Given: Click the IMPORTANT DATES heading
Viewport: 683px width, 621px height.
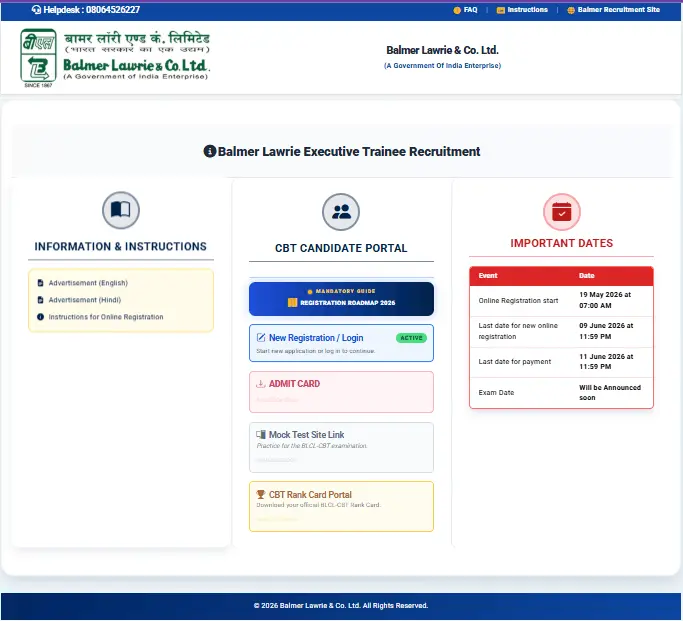Looking at the screenshot, I should click(x=561, y=243).
